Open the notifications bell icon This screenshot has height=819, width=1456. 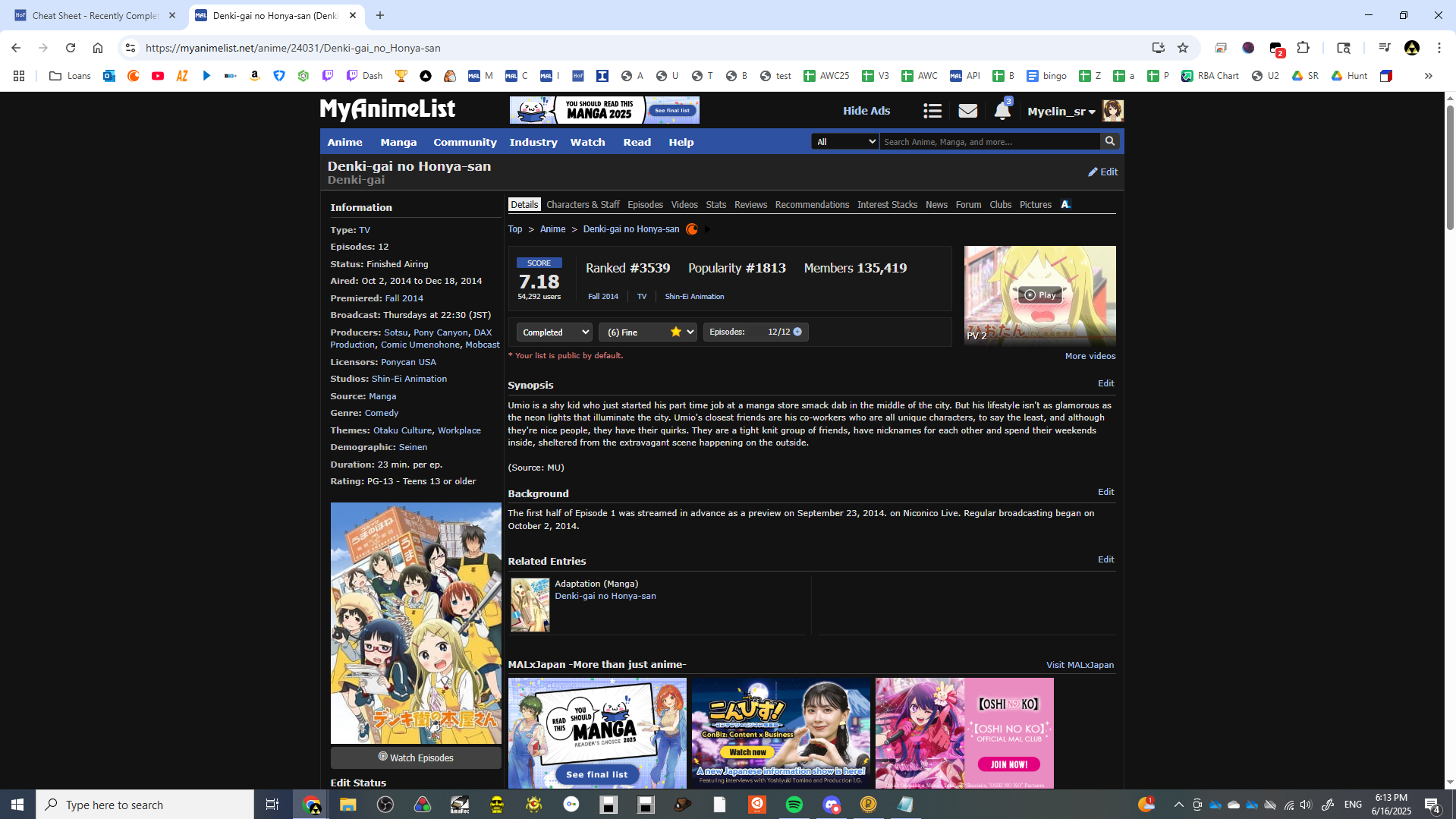coord(1002,111)
